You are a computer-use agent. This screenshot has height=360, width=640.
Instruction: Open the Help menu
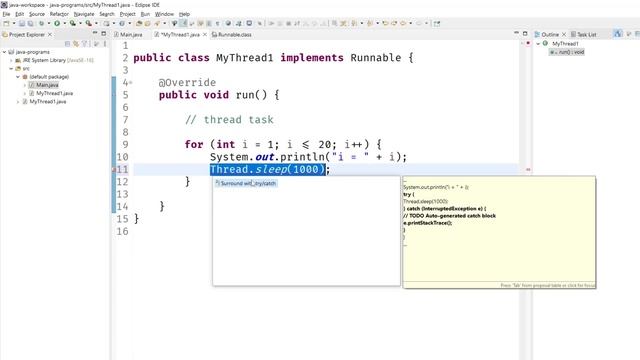pyautogui.click(x=184, y=14)
